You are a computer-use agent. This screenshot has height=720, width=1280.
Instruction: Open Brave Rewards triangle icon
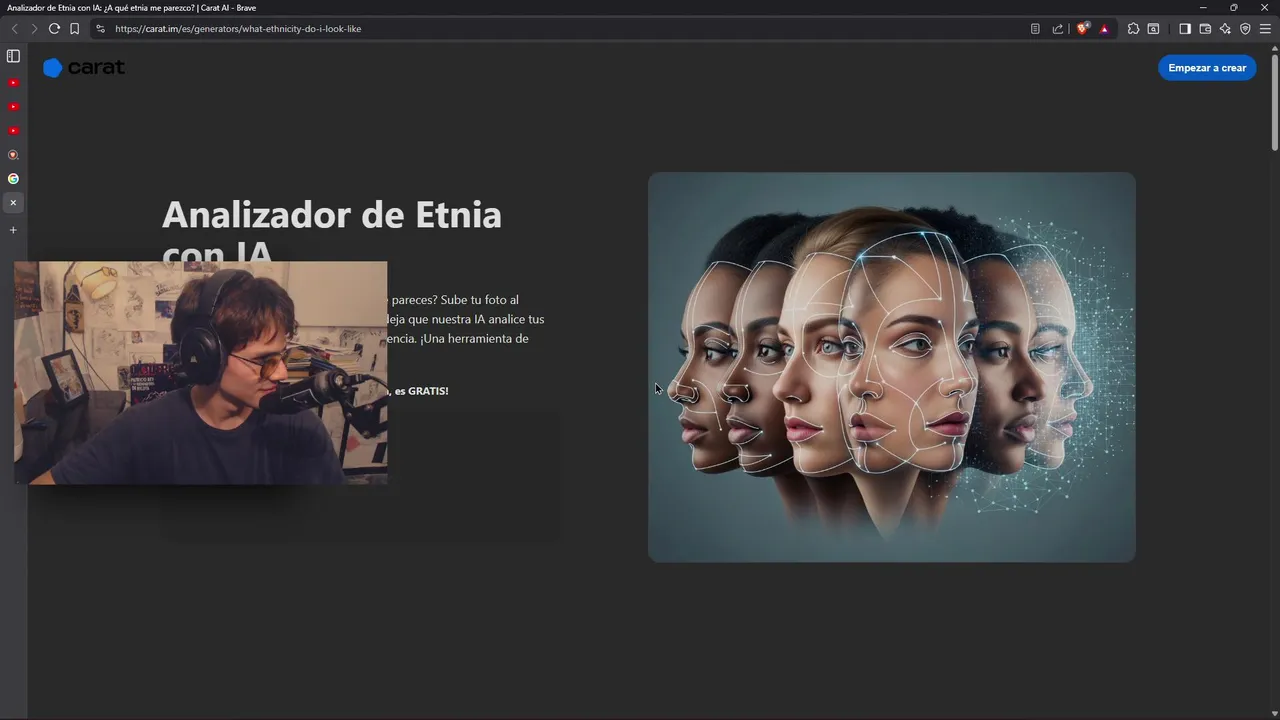click(1104, 29)
